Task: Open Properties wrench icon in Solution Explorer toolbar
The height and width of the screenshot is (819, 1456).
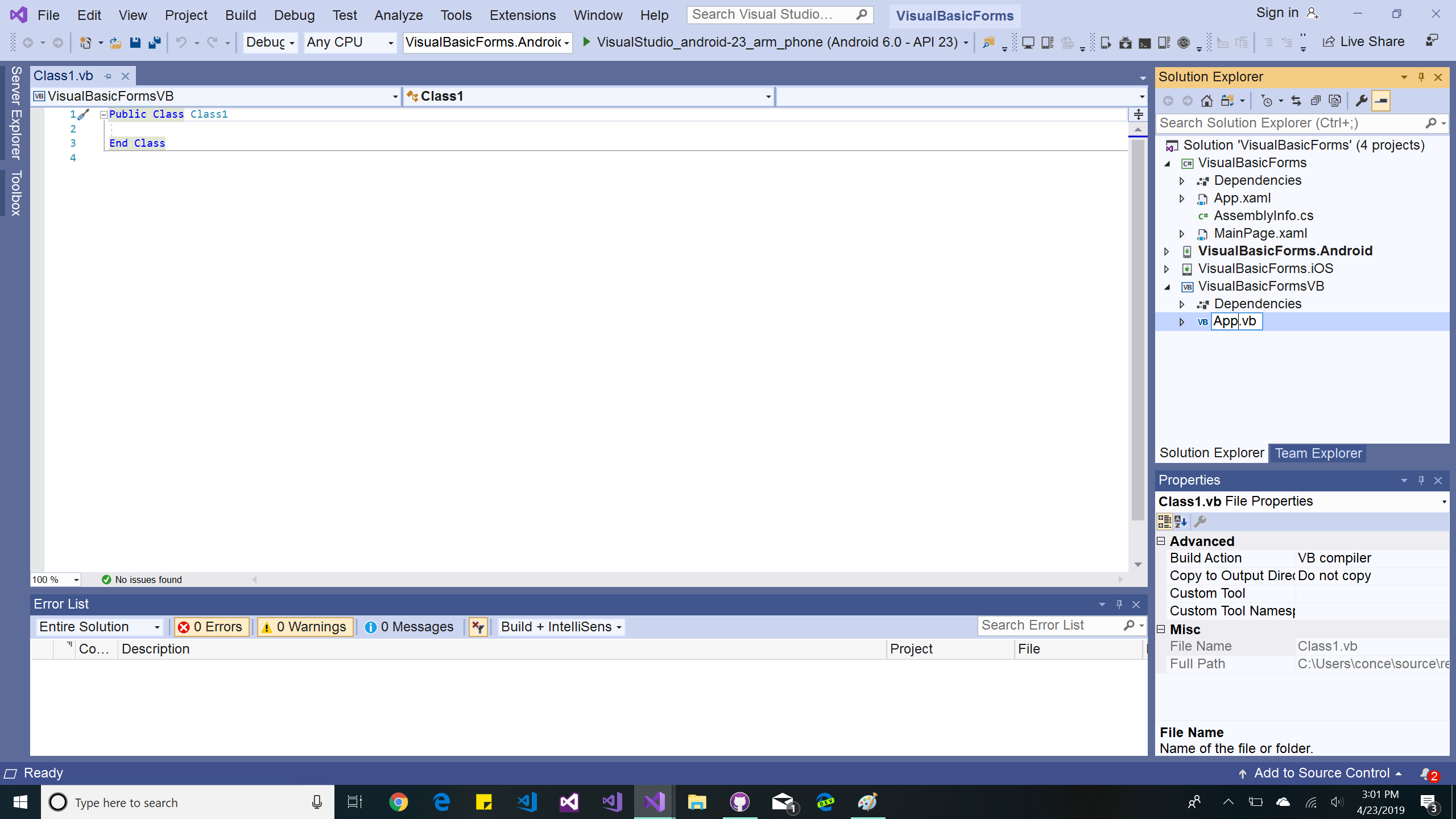Action: pyautogui.click(x=1361, y=101)
